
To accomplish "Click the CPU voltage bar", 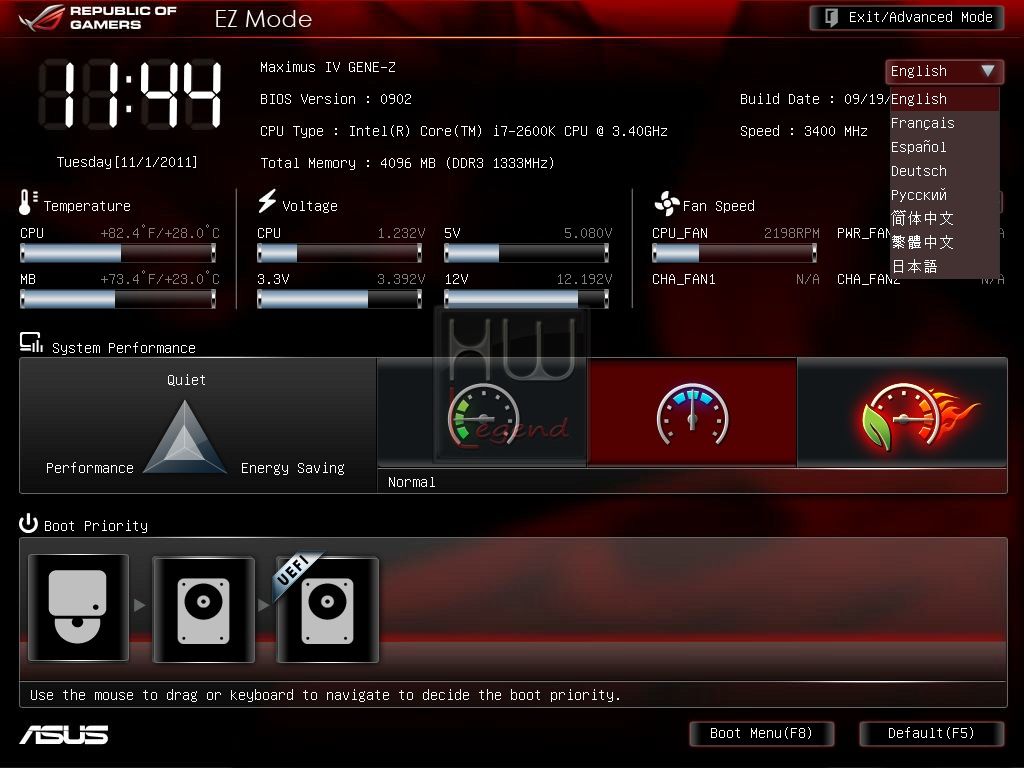I will pyautogui.click(x=340, y=253).
